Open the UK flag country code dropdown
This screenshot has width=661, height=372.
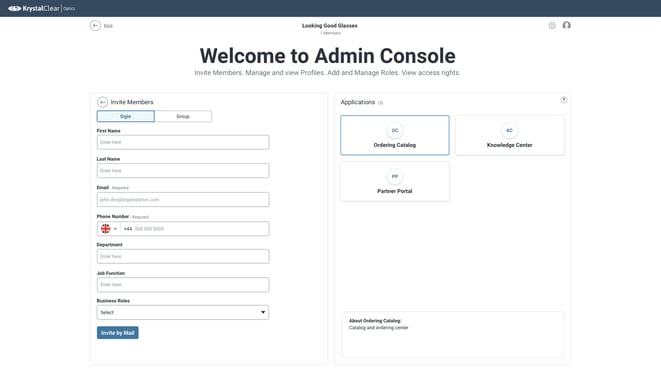point(109,229)
